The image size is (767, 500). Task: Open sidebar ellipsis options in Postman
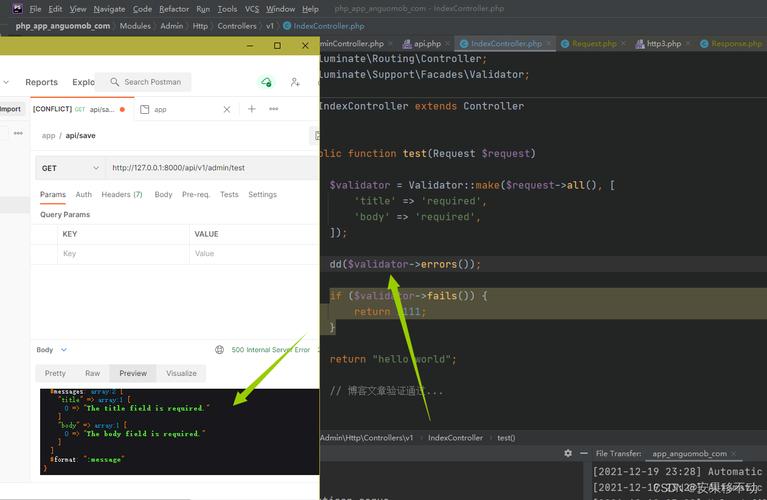pos(18,133)
